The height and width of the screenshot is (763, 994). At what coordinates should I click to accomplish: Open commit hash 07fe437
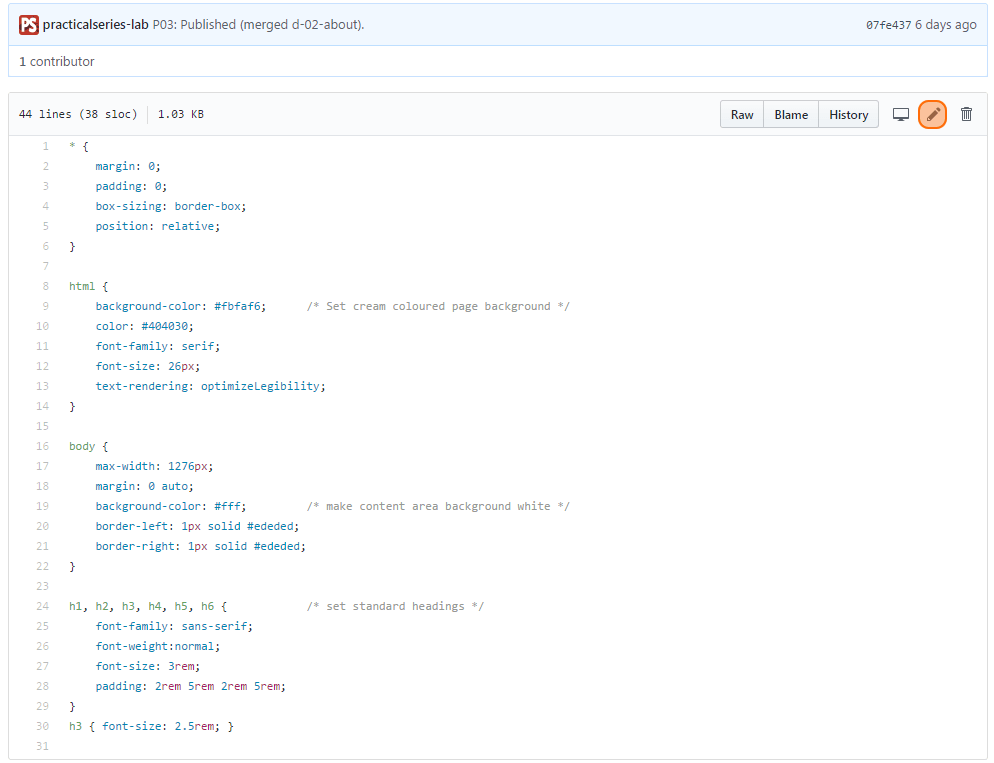888,25
